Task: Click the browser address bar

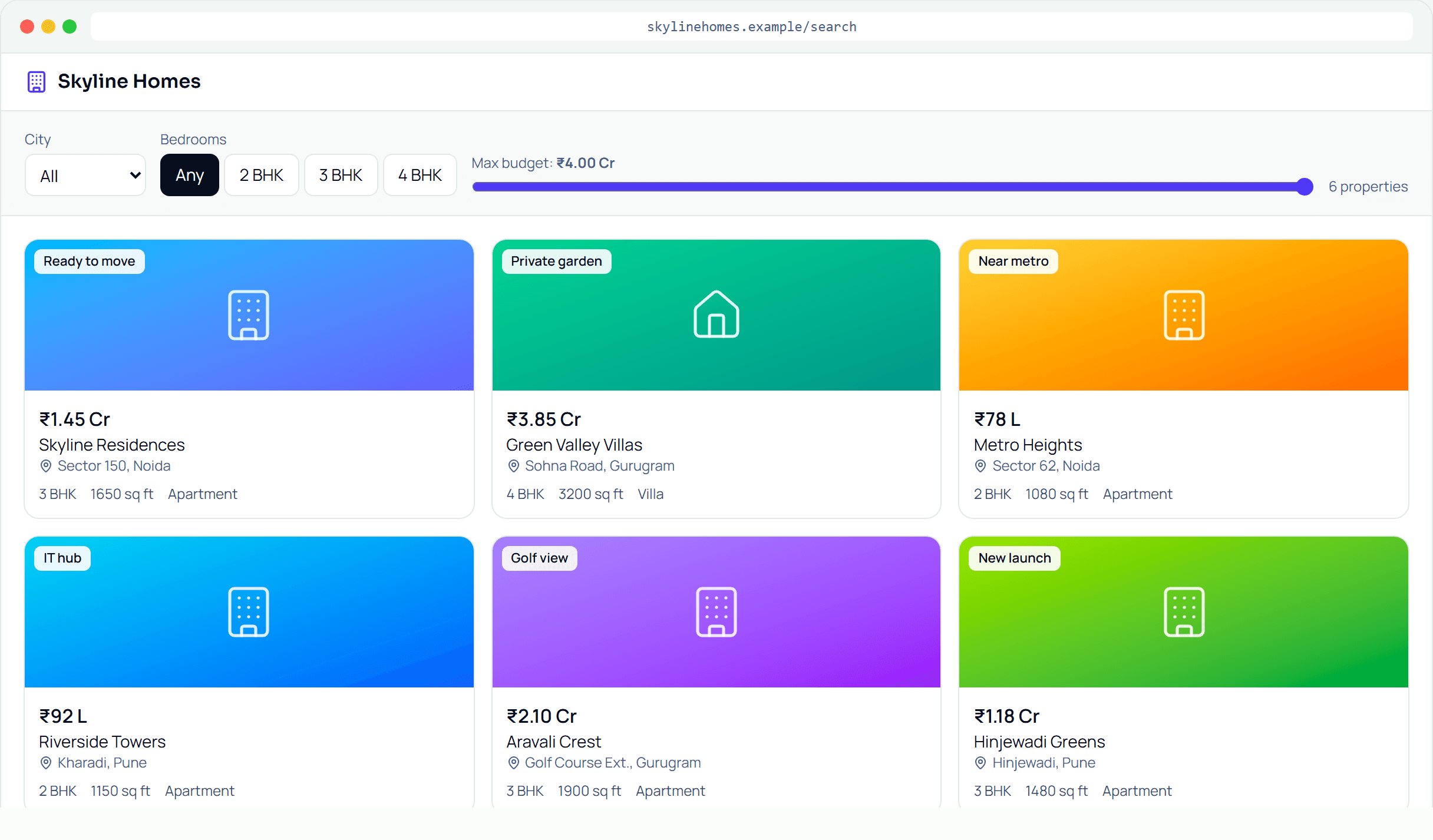Action: click(751, 27)
